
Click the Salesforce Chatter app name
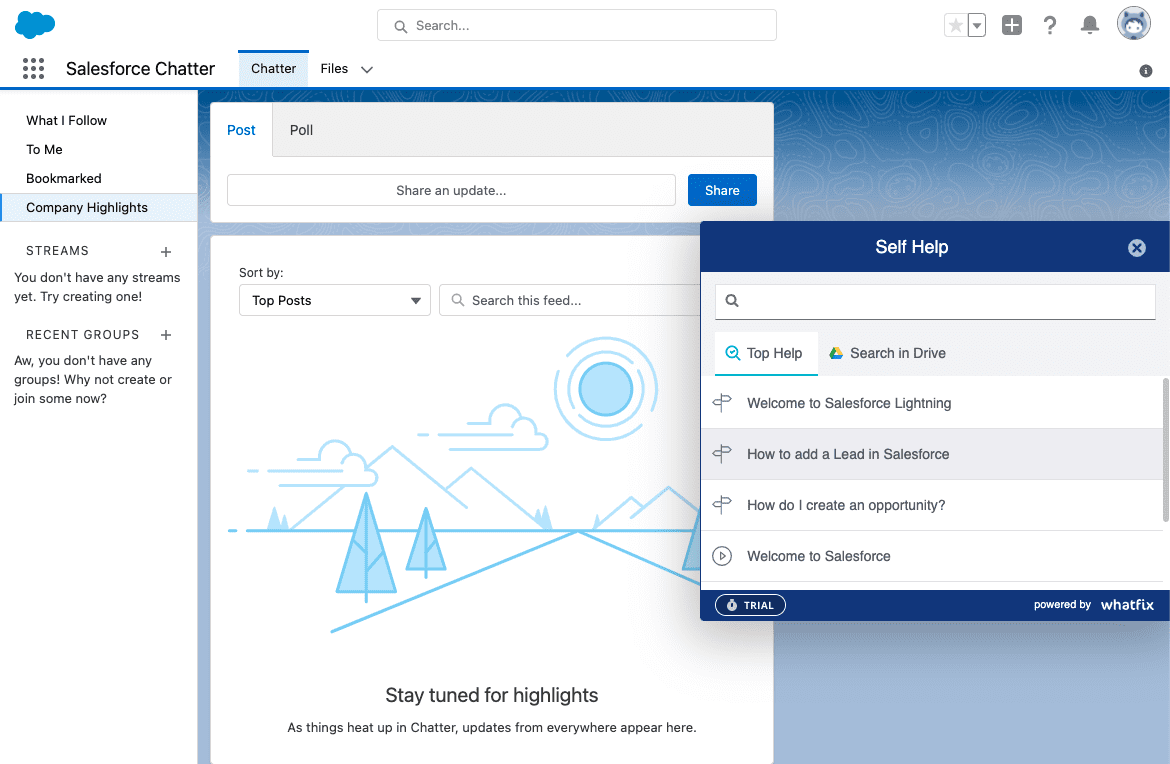pyautogui.click(x=140, y=69)
